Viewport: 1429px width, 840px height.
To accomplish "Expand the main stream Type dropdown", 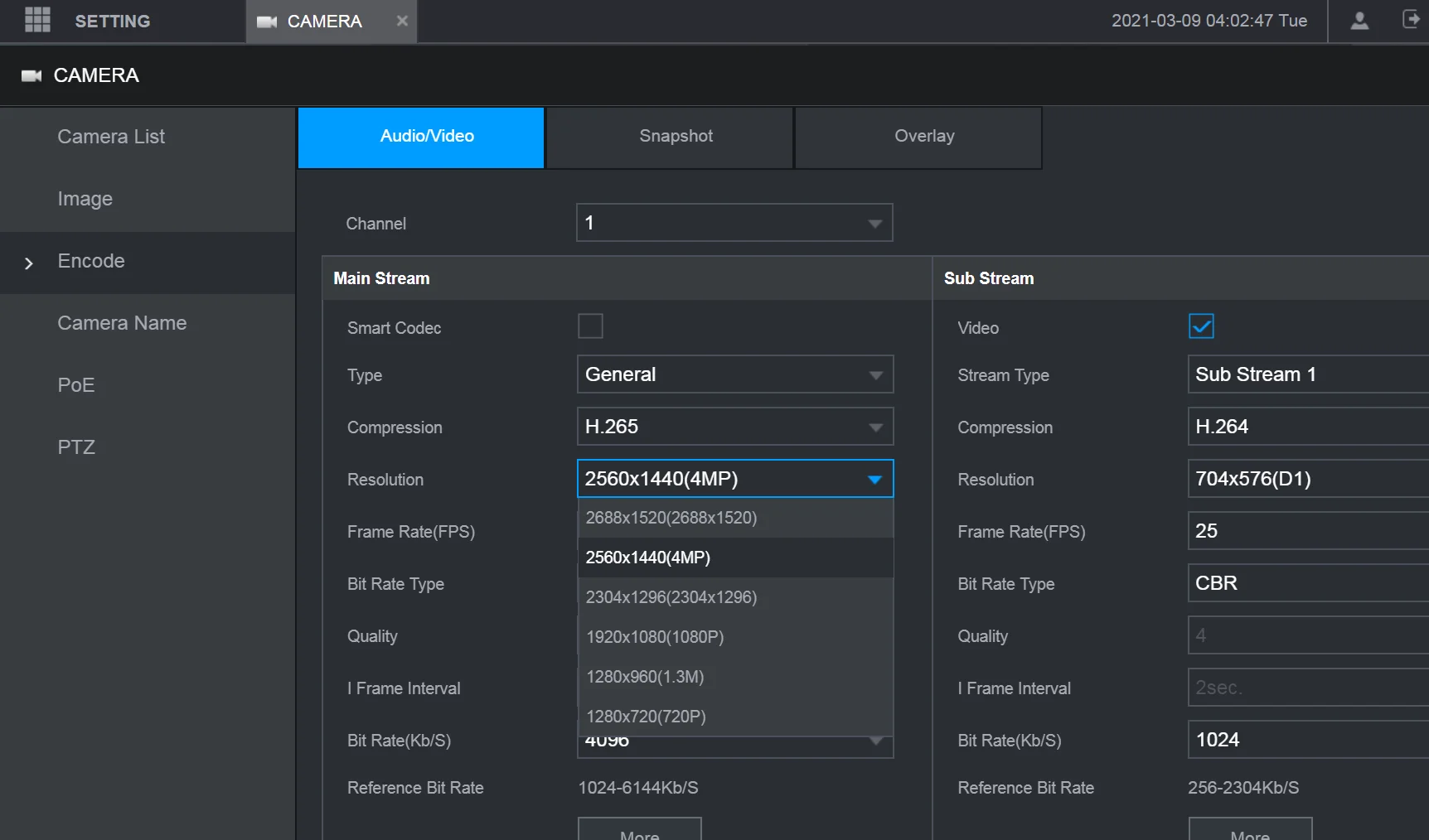I will (734, 374).
